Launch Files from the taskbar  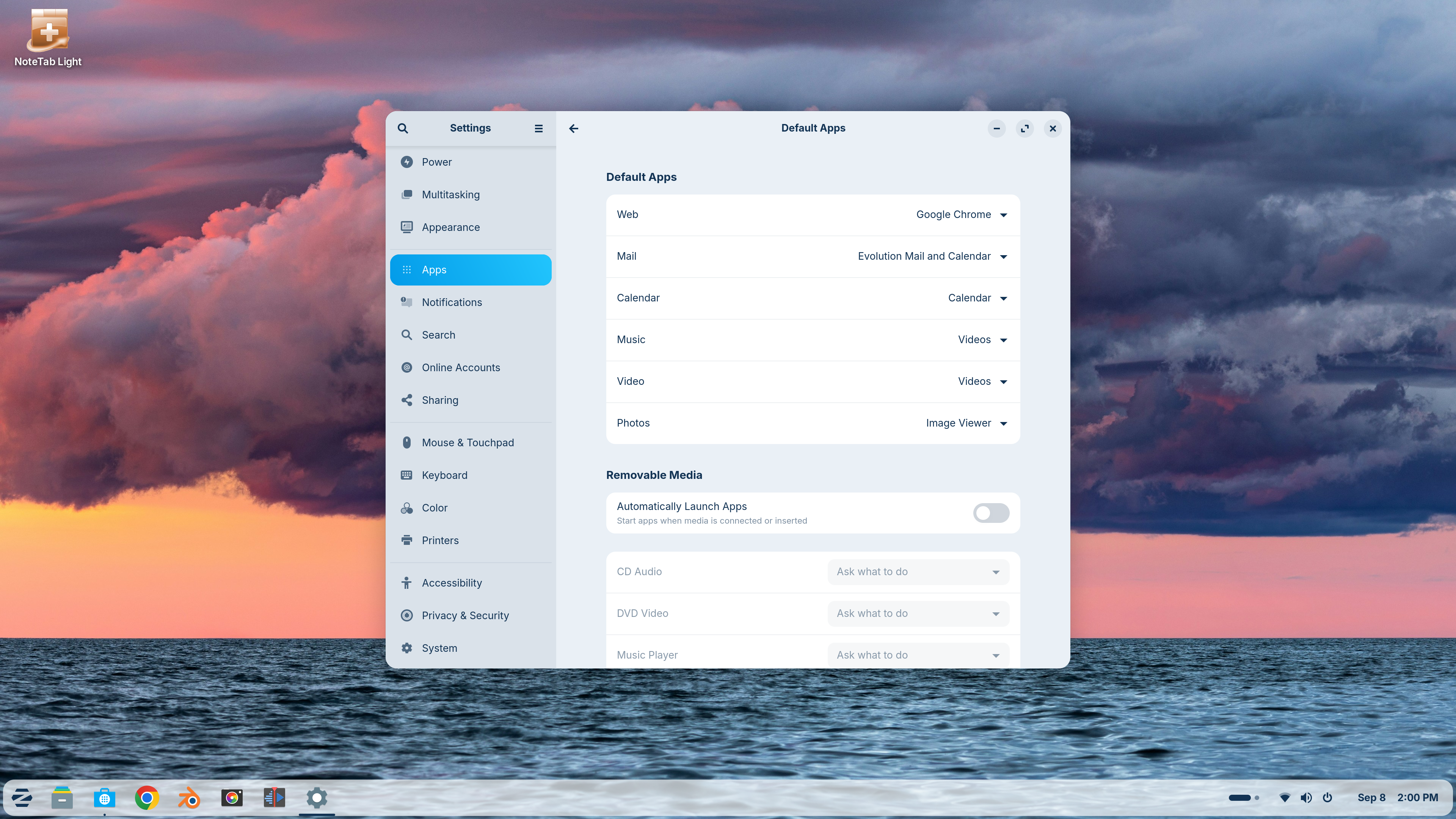coord(62,798)
